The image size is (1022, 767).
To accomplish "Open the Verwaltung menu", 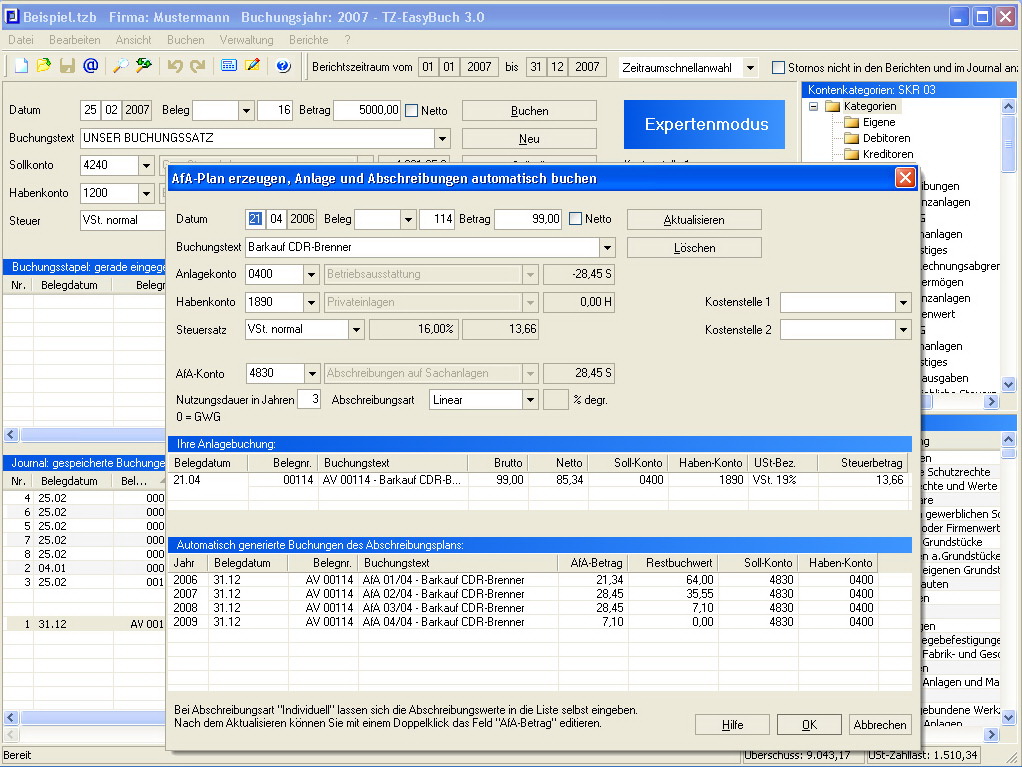I will (x=246, y=40).
